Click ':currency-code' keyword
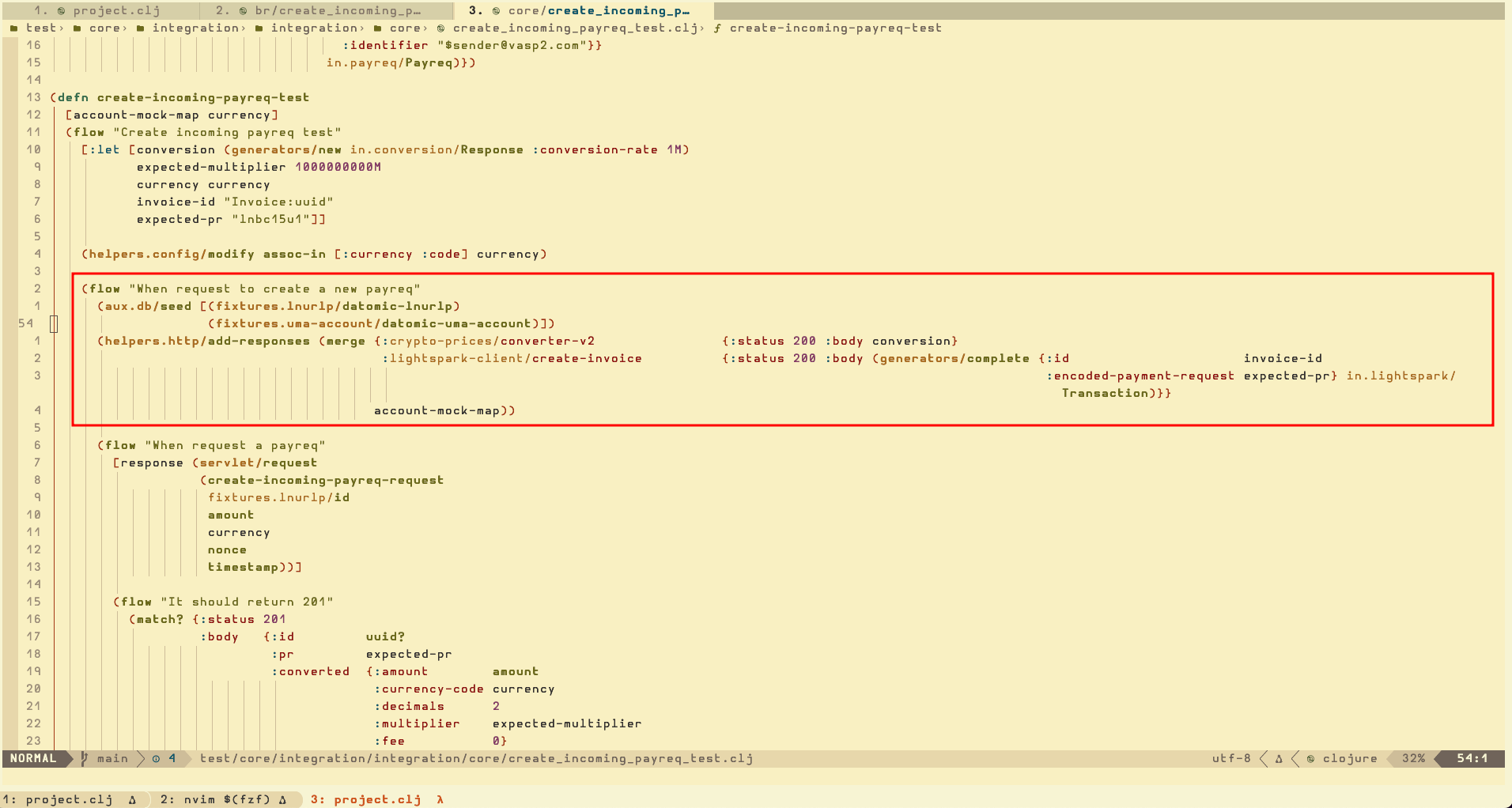Image resolution: width=1512 pixels, height=808 pixels. point(429,689)
